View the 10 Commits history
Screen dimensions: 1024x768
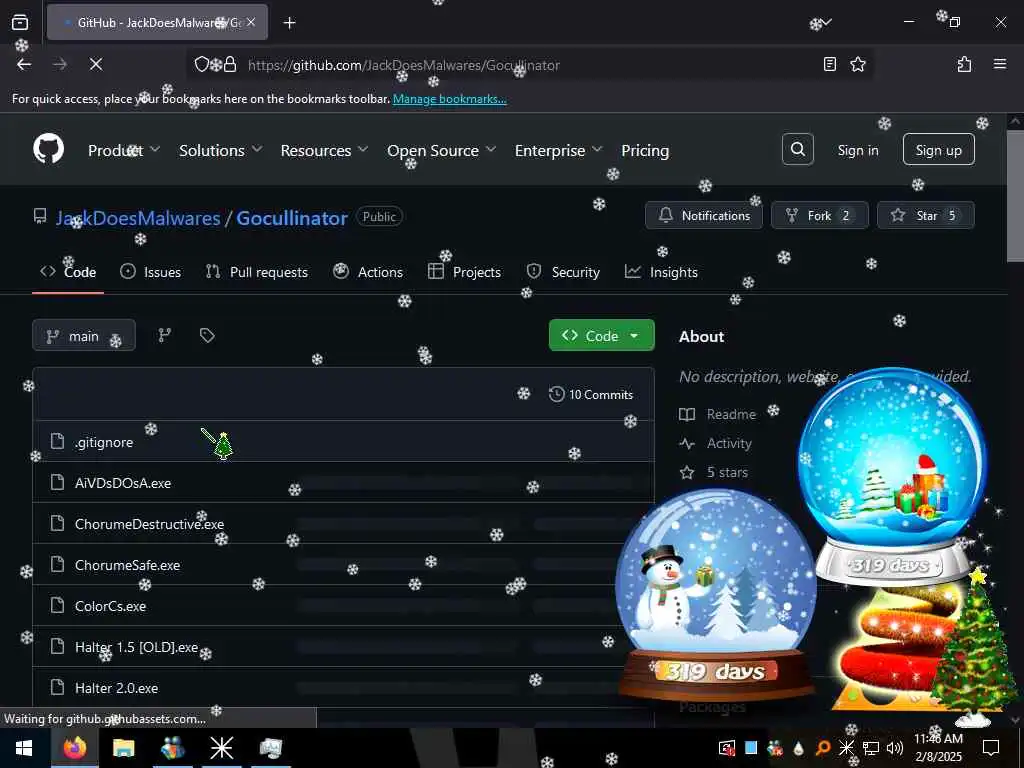[x=591, y=394]
